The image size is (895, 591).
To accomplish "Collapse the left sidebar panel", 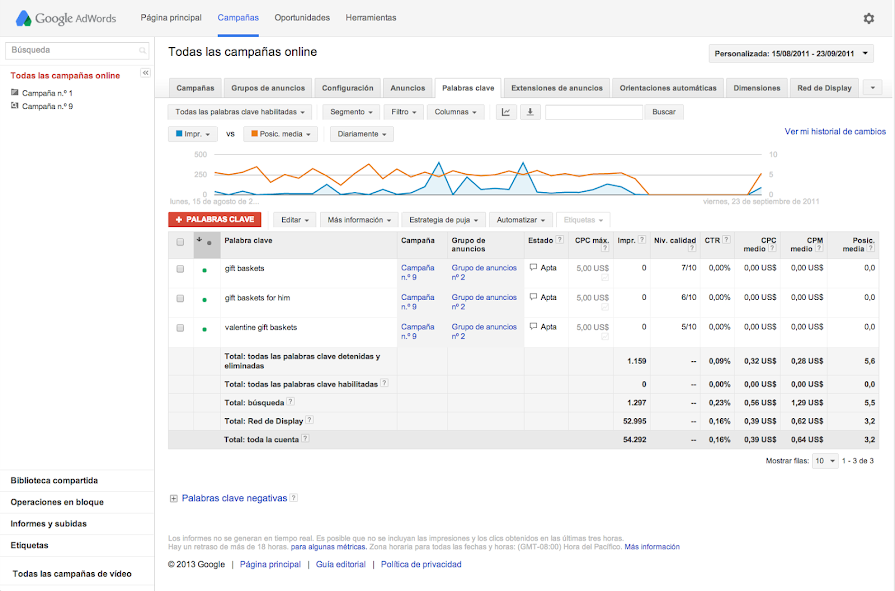I will (145, 73).
